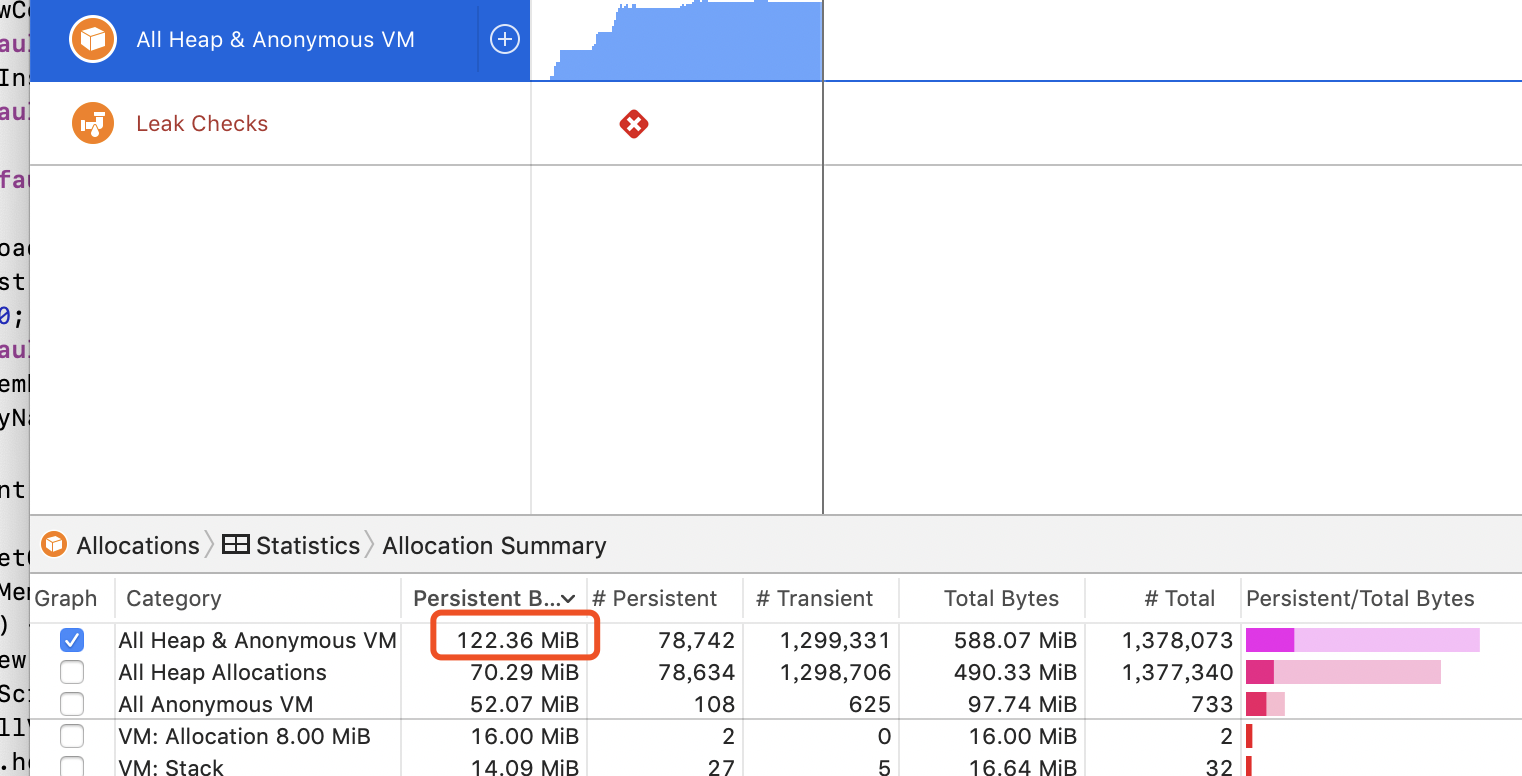Enable graph for All Heap Allocations
This screenshot has width=1522, height=776.
point(72,672)
